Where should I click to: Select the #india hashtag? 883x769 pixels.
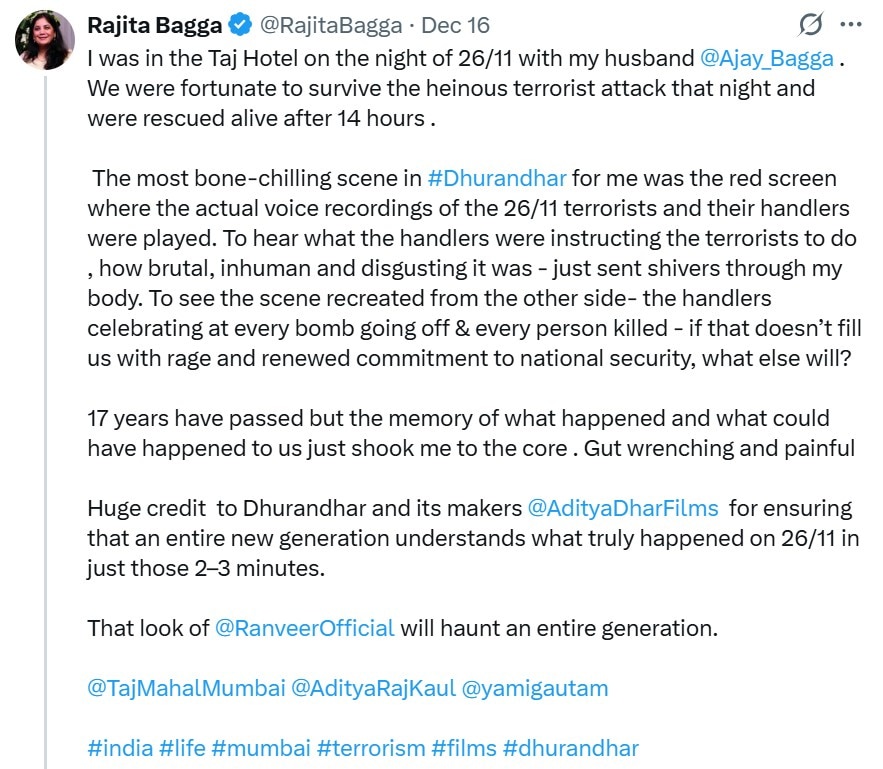(x=119, y=748)
